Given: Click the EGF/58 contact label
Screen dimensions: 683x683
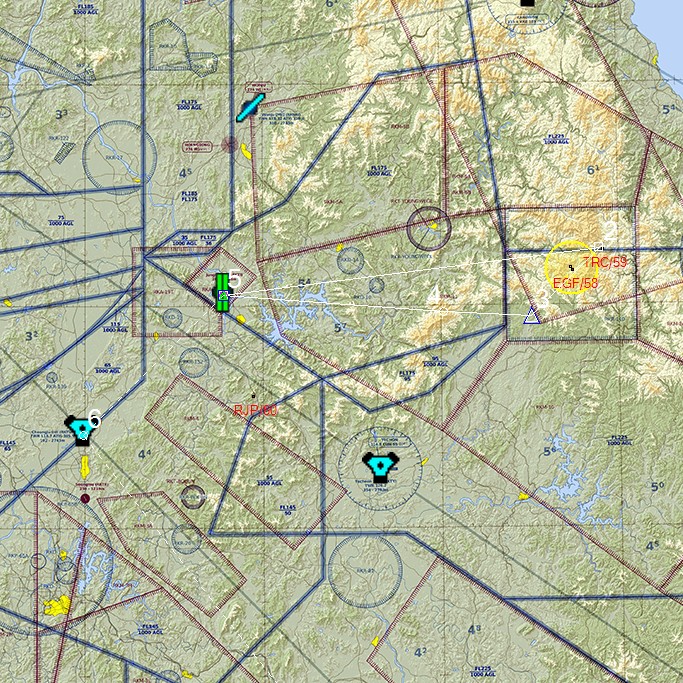Looking at the screenshot, I should coord(575,283).
